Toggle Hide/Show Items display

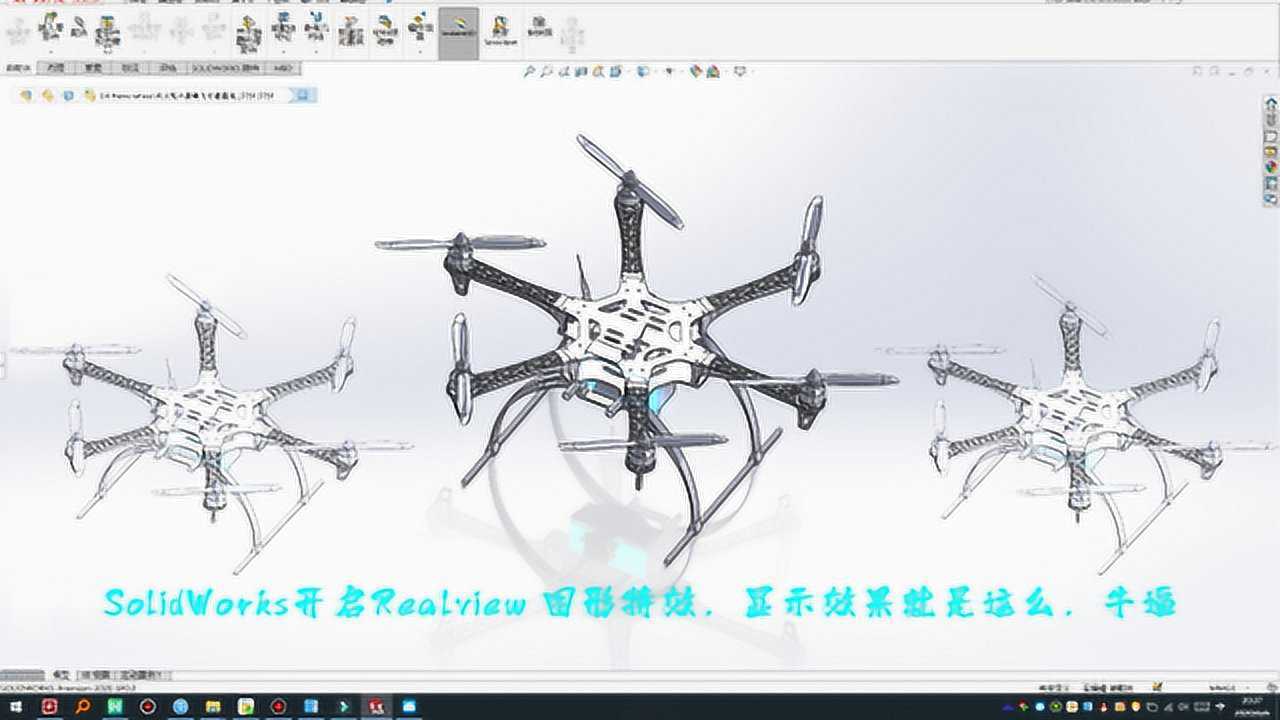point(669,72)
